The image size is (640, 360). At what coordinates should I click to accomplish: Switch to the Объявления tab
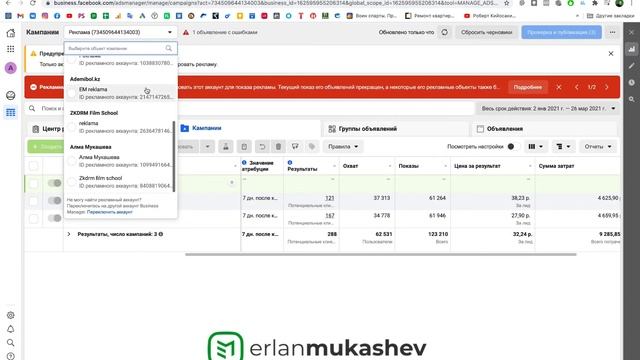544,129
